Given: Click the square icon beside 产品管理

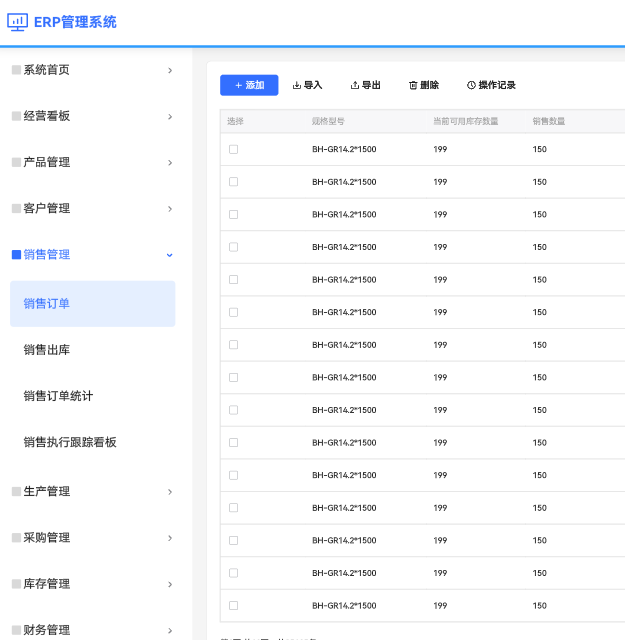Looking at the screenshot, I should point(16,162).
